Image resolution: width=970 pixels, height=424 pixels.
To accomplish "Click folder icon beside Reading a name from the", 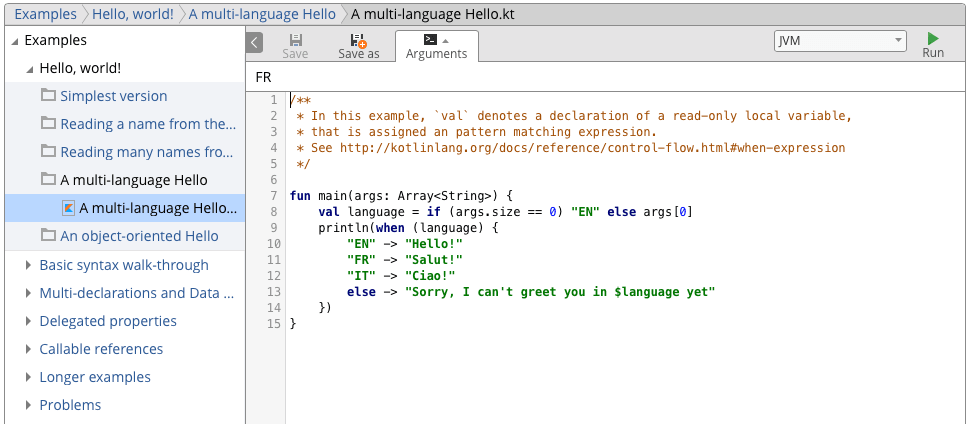I will click(48, 123).
